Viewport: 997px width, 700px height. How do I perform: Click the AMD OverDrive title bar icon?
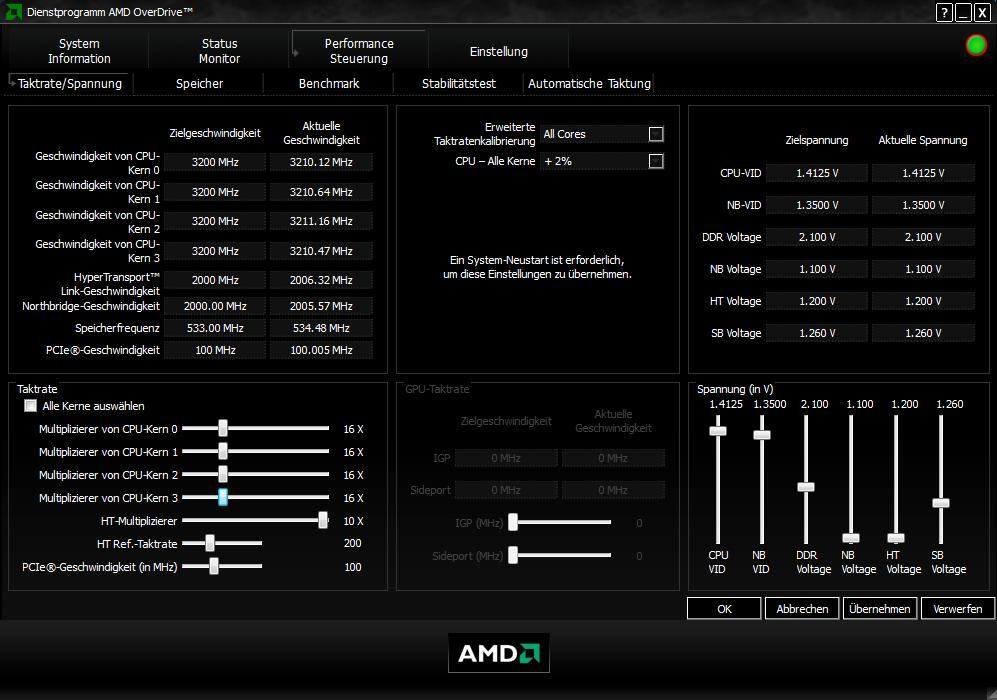(x=13, y=11)
